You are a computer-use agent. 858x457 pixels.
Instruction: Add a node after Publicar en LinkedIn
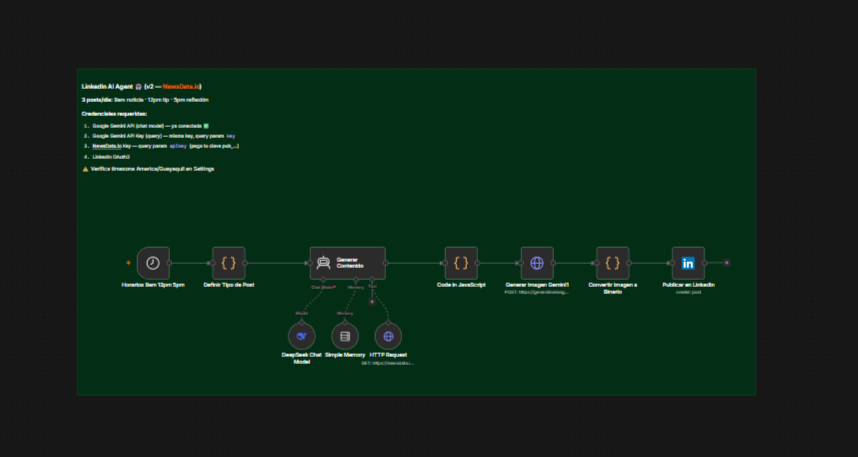727,263
